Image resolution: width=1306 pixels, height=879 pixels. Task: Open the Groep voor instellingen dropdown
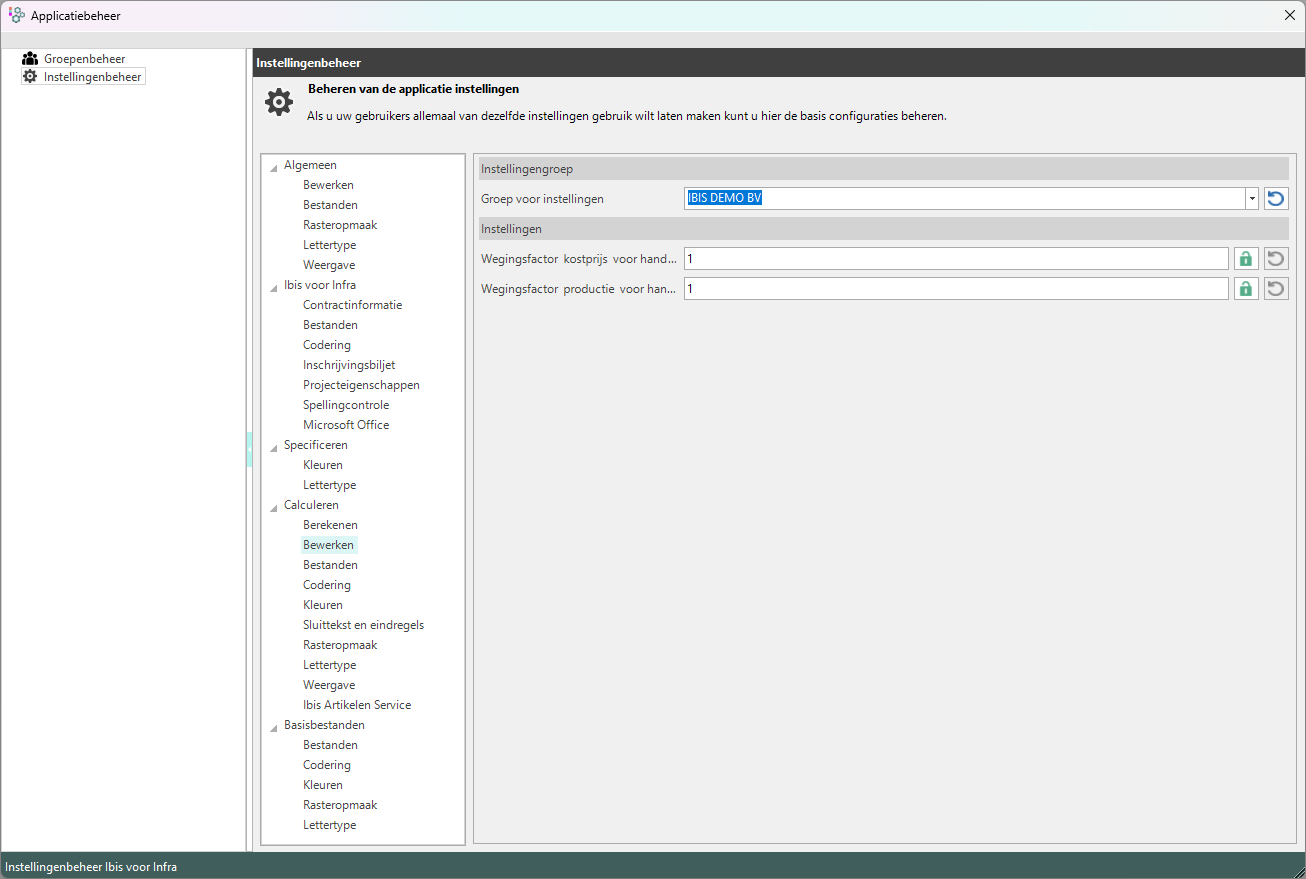pyautogui.click(x=1251, y=199)
